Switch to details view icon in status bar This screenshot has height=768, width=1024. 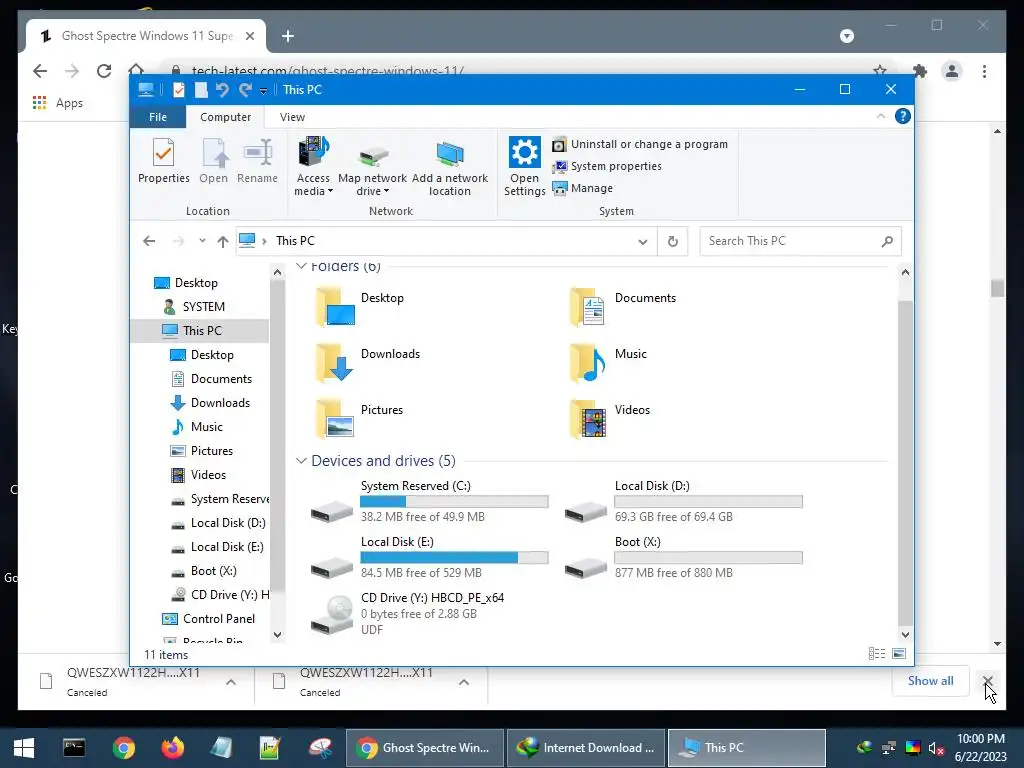(877, 654)
